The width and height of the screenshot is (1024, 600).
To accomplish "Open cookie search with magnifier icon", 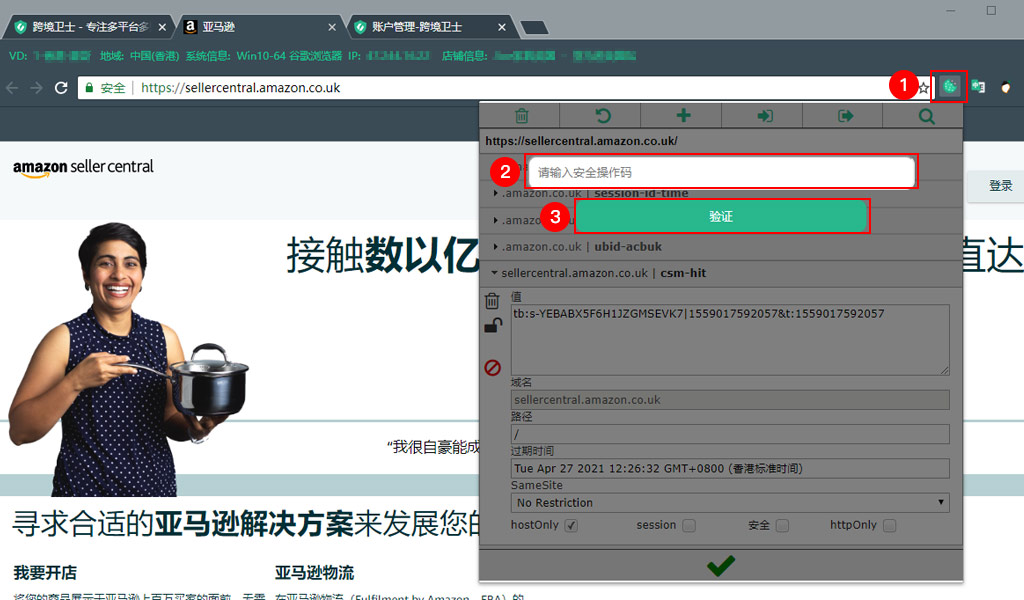I will pos(926,116).
